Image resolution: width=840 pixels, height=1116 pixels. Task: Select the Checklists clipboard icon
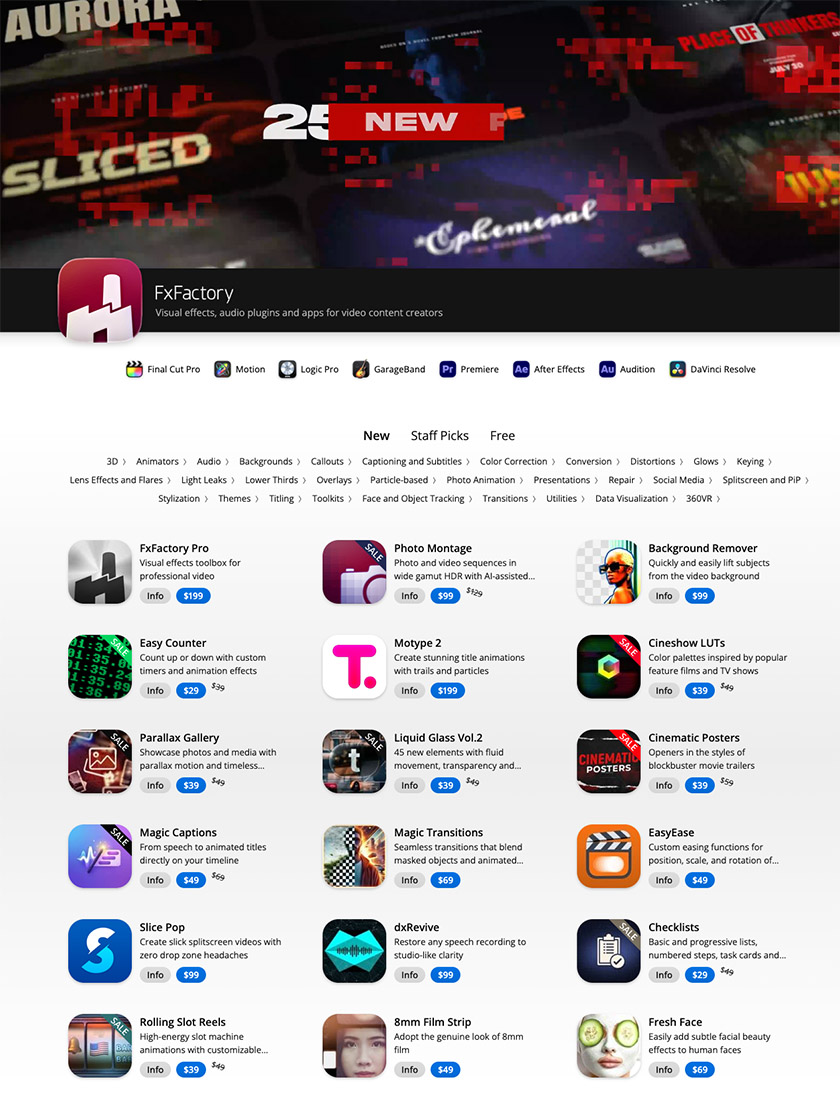click(609, 951)
